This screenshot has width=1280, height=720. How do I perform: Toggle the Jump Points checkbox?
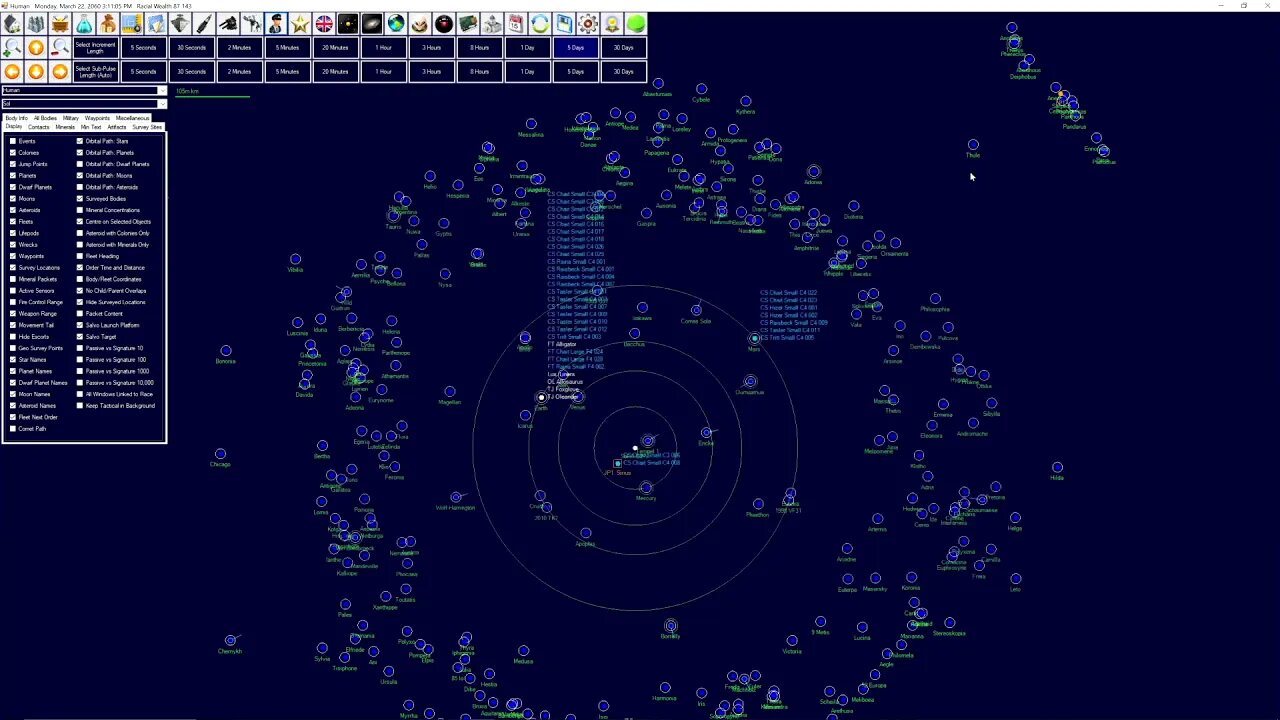point(13,164)
